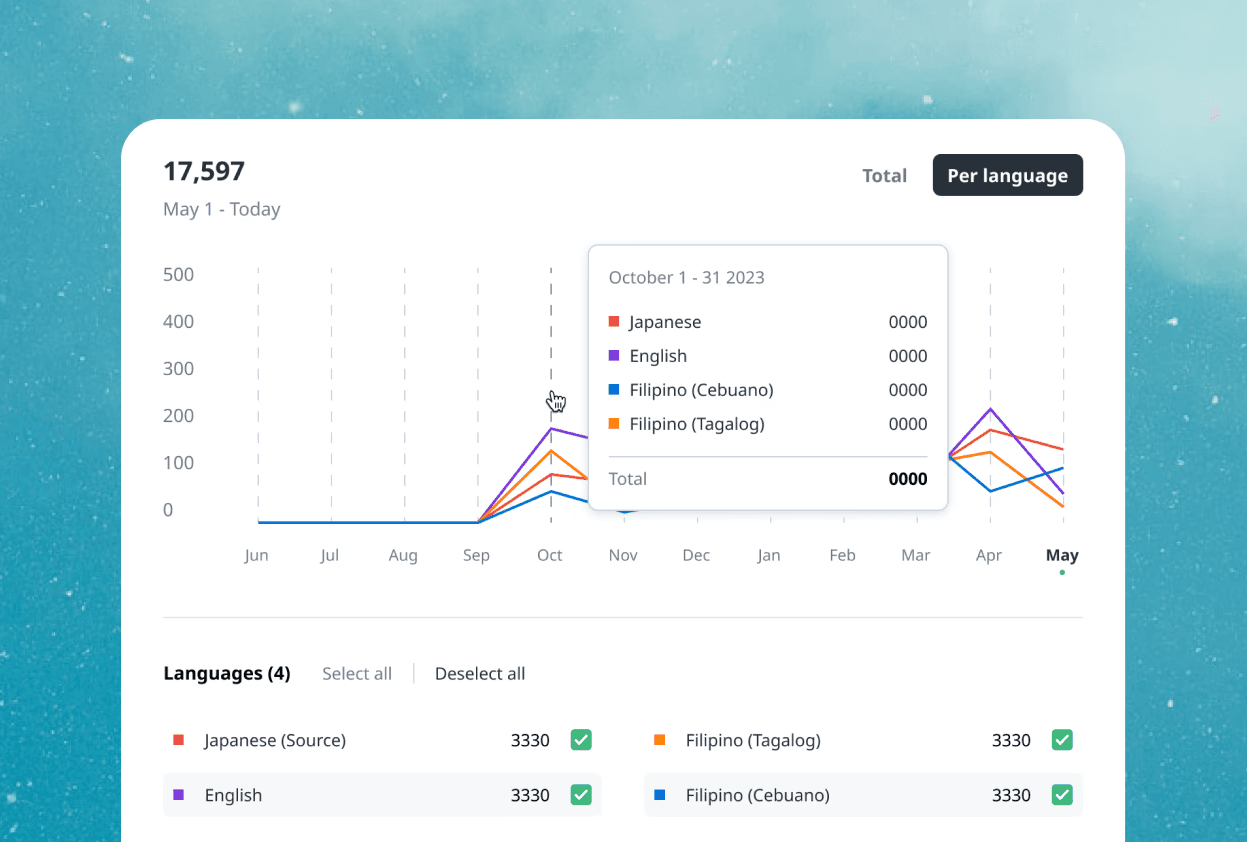
Task: Click the orange Filipino (Tagalog) list swatch
Action: (660, 740)
